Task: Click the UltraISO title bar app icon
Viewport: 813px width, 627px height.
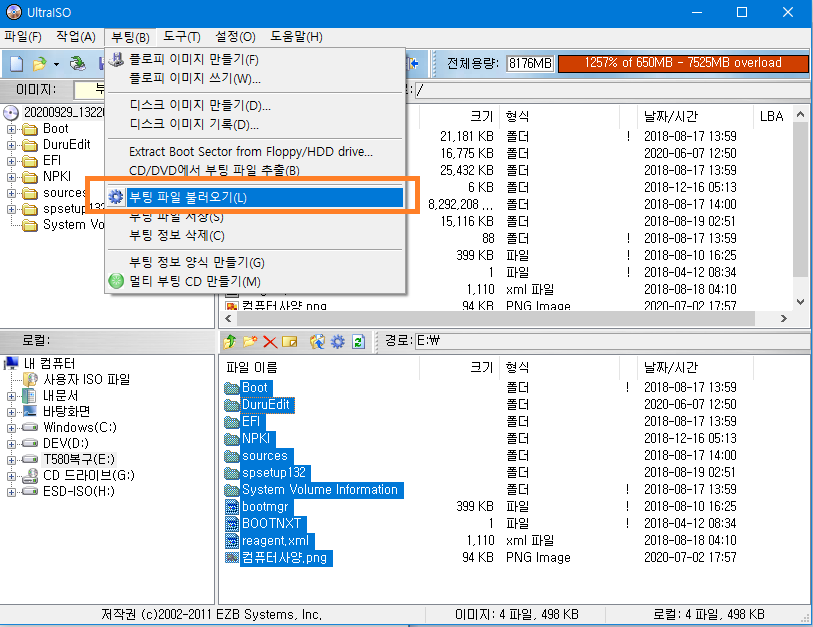Action: coord(14,12)
